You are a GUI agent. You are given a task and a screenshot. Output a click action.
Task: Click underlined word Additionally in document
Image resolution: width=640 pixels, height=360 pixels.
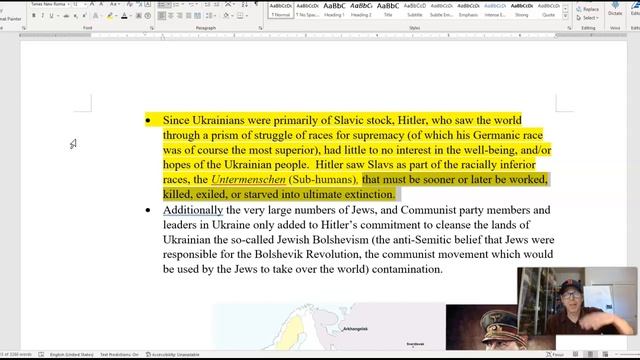point(193,210)
